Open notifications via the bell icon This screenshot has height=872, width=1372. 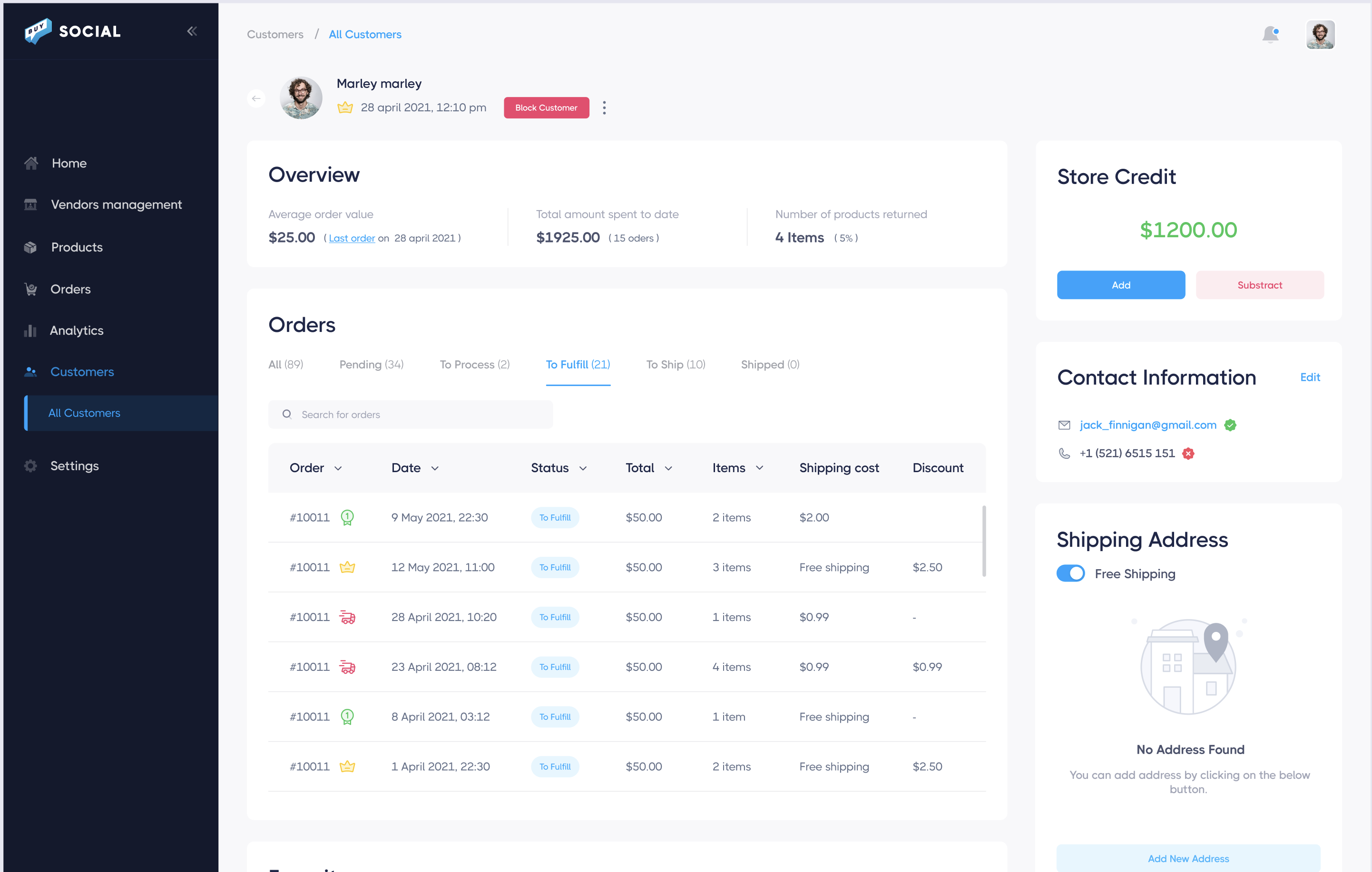point(1270,34)
